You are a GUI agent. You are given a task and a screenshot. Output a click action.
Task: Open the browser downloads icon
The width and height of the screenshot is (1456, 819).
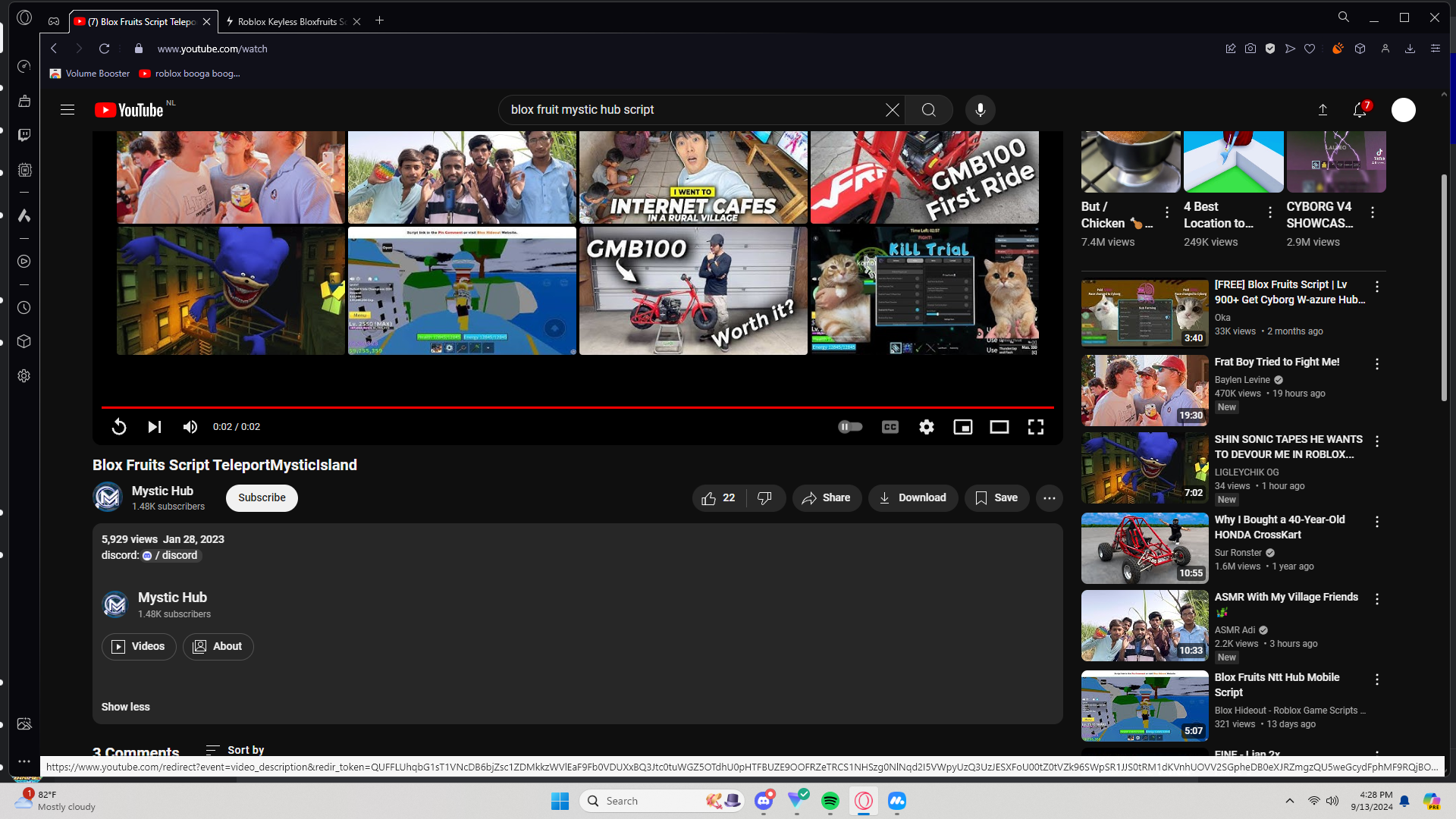point(1410,49)
